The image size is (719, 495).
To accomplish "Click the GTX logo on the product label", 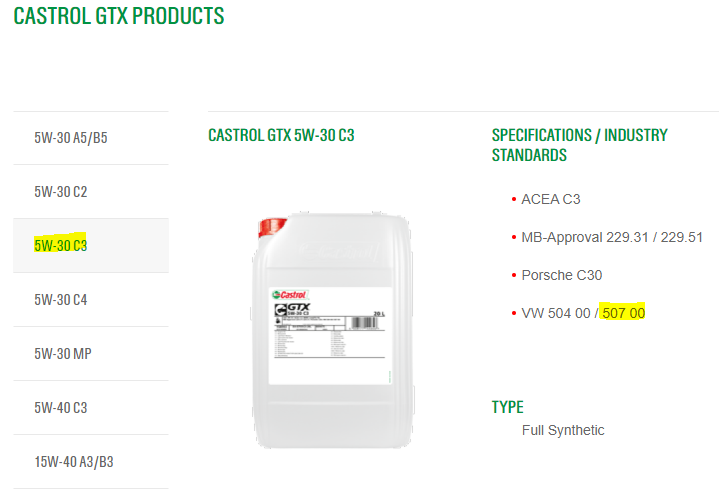I will coord(293,309).
